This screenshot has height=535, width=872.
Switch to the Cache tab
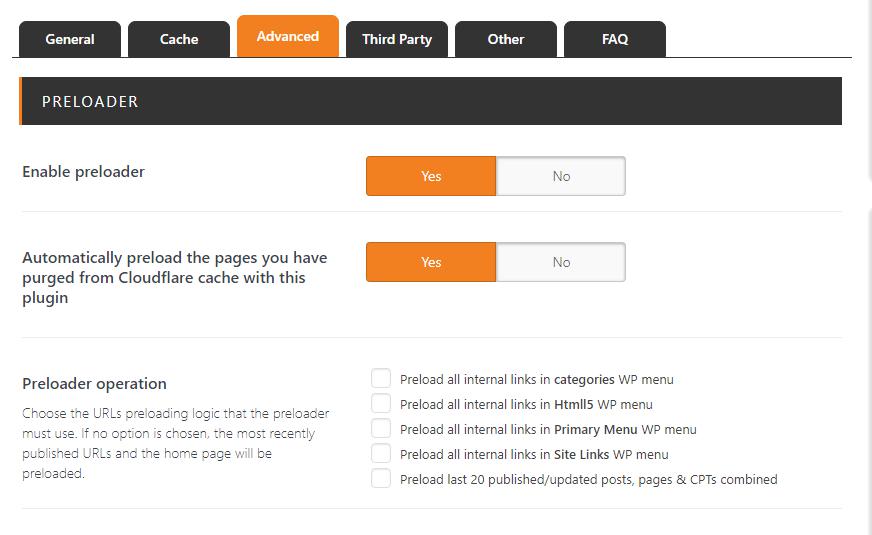(x=179, y=39)
